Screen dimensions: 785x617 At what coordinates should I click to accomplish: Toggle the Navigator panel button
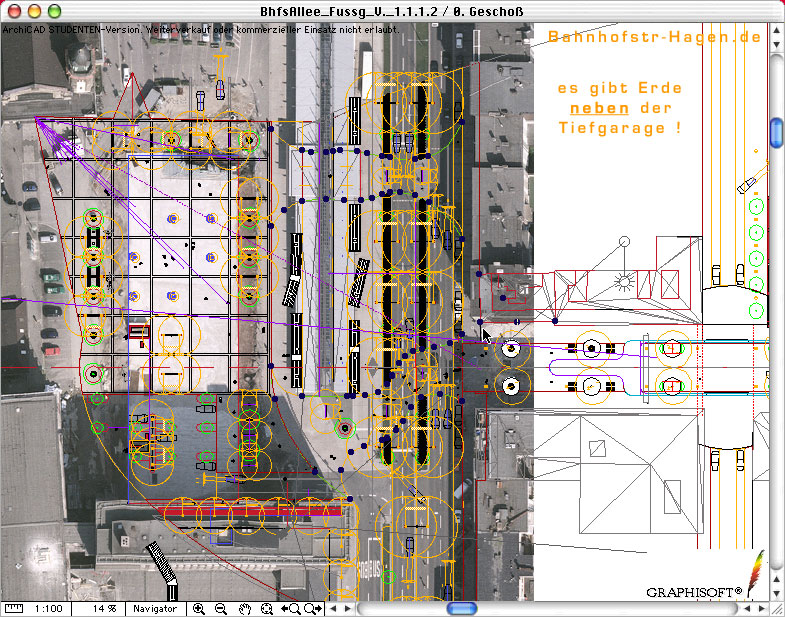click(x=154, y=608)
